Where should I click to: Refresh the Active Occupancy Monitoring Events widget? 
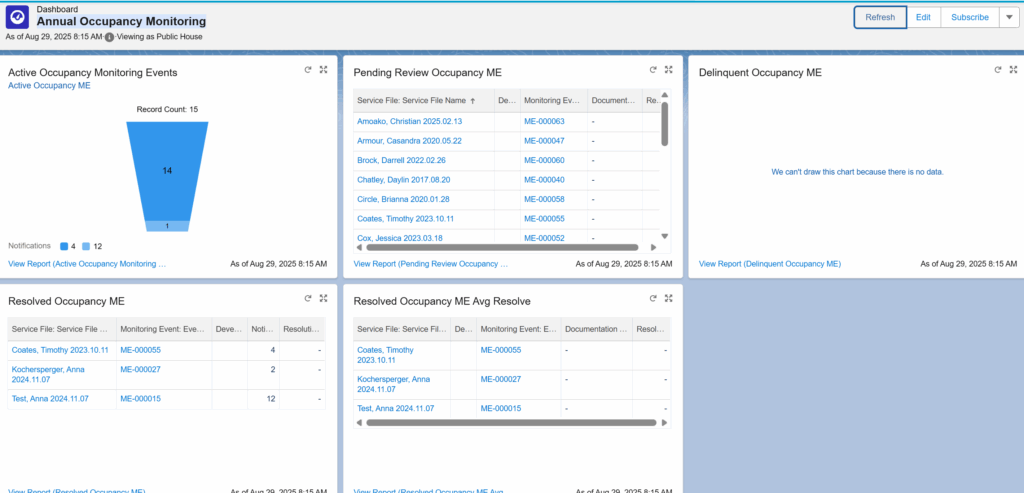click(307, 70)
